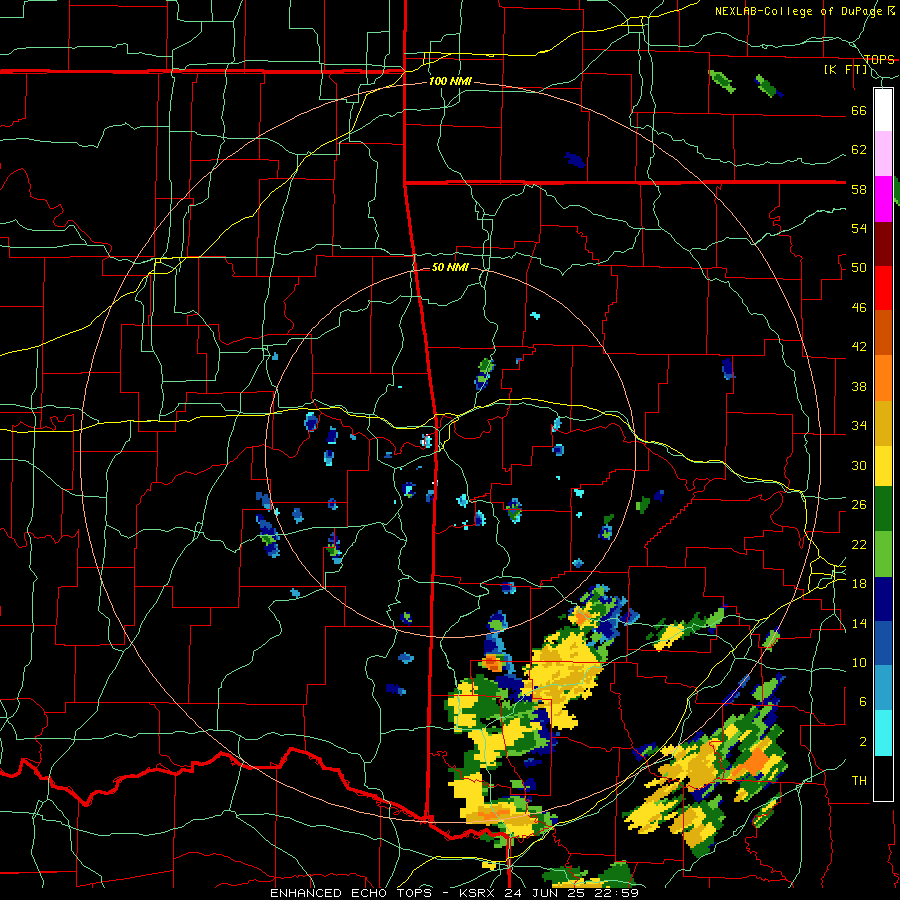Click the white swatch in the tops legend
This screenshot has height=900, width=900.
pyautogui.click(x=883, y=110)
